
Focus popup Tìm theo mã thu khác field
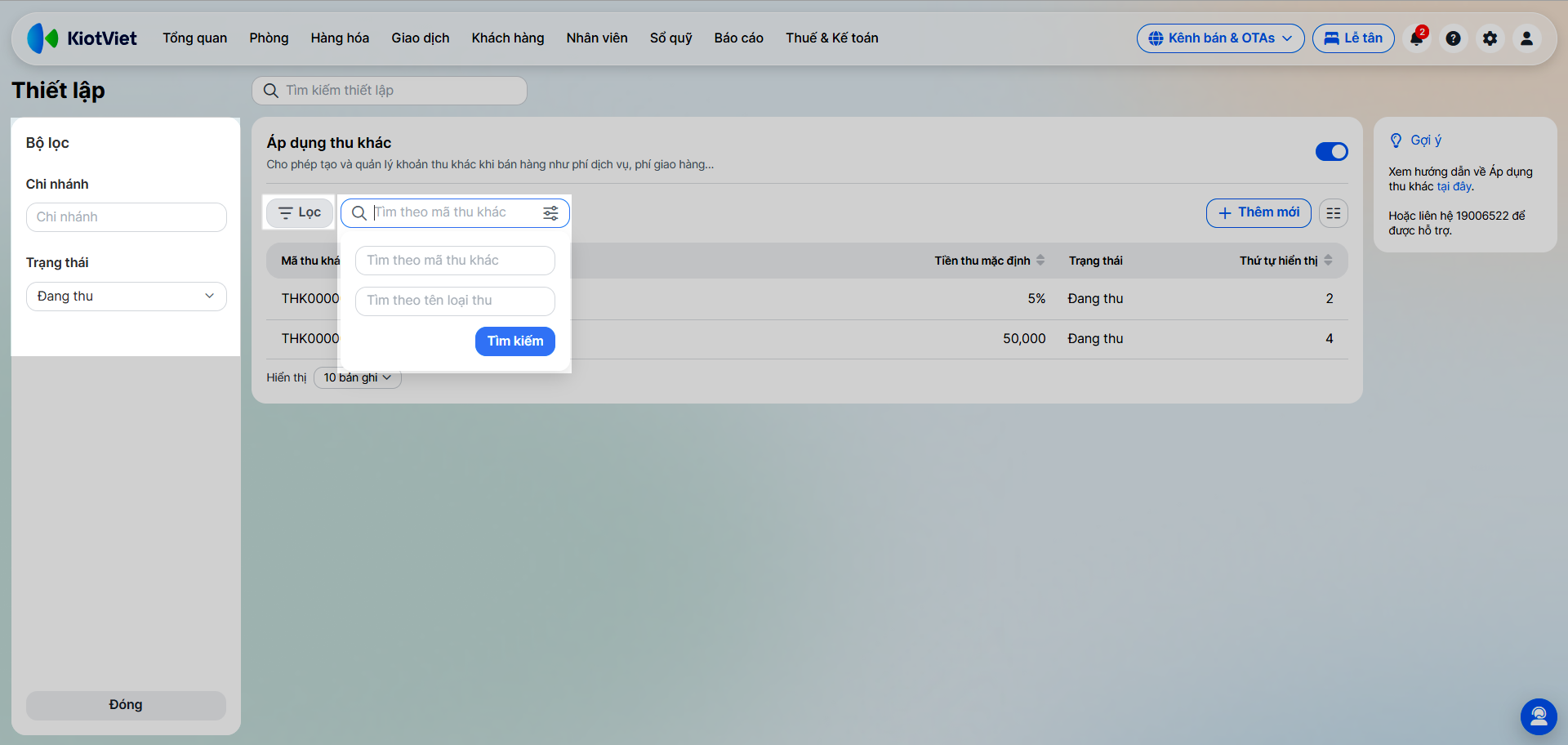click(x=455, y=261)
